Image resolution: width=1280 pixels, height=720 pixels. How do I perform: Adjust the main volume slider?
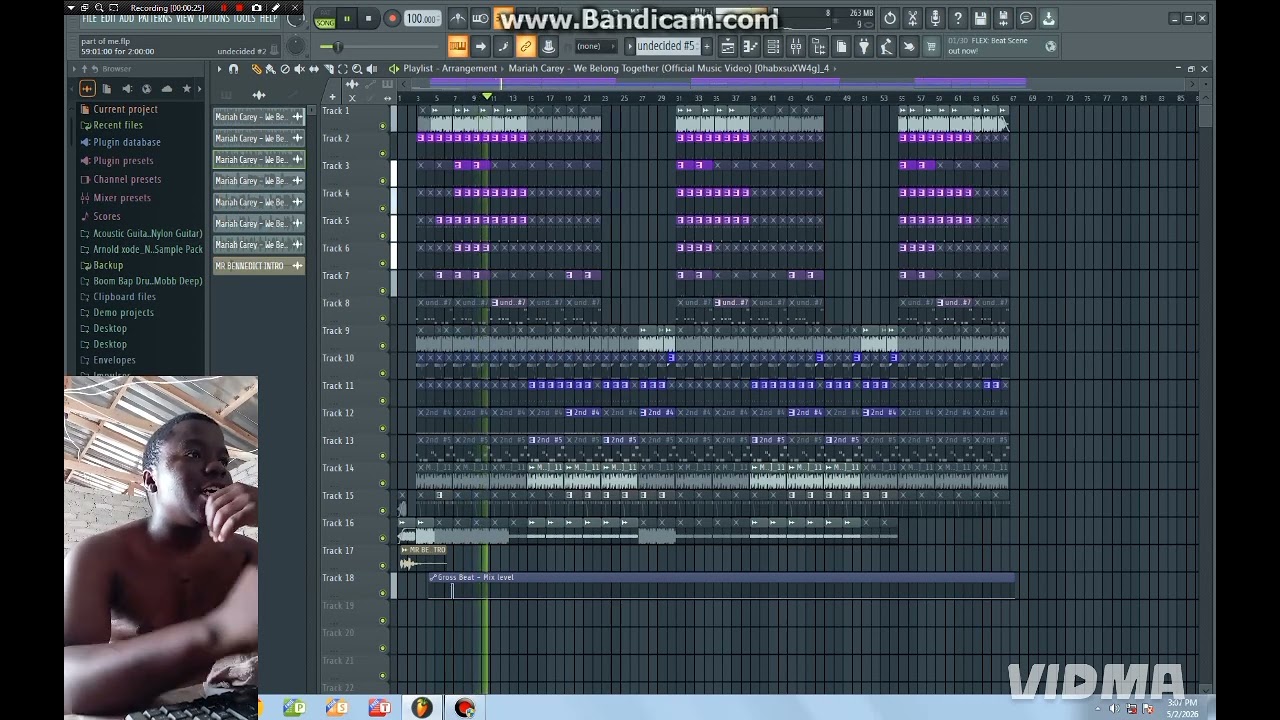[337, 46]
